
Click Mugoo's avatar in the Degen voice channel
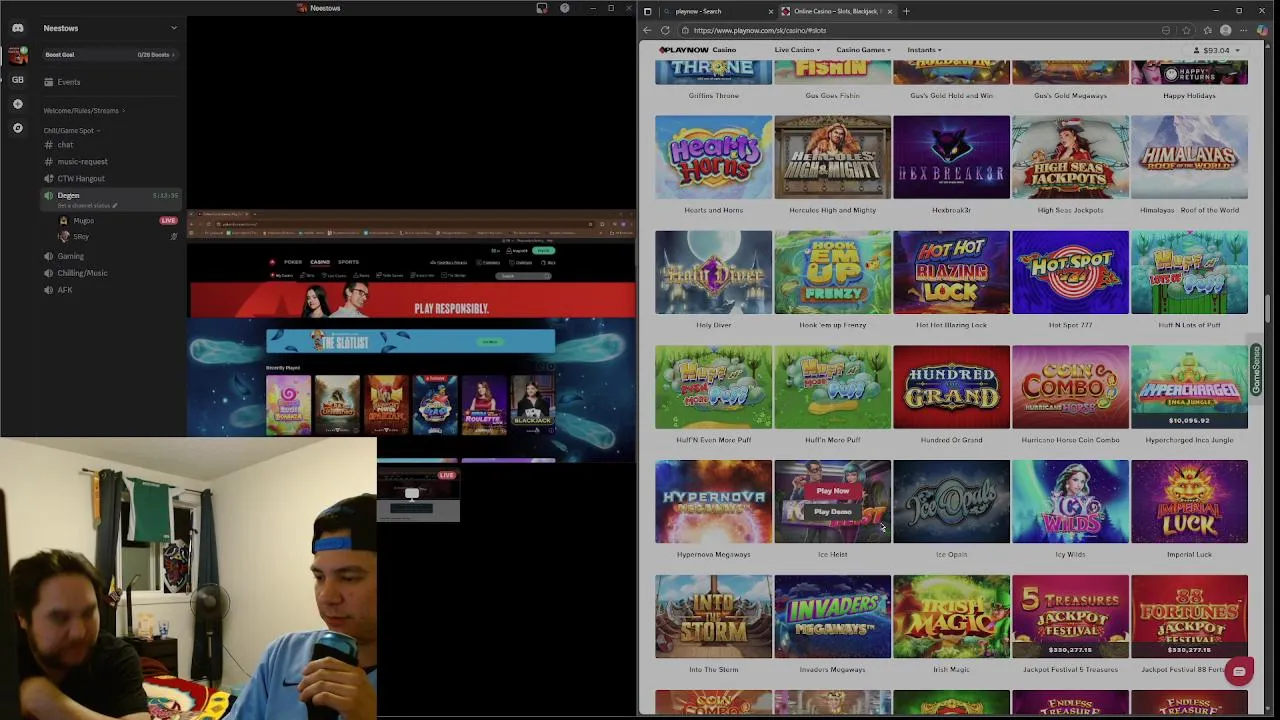point(64,221)
